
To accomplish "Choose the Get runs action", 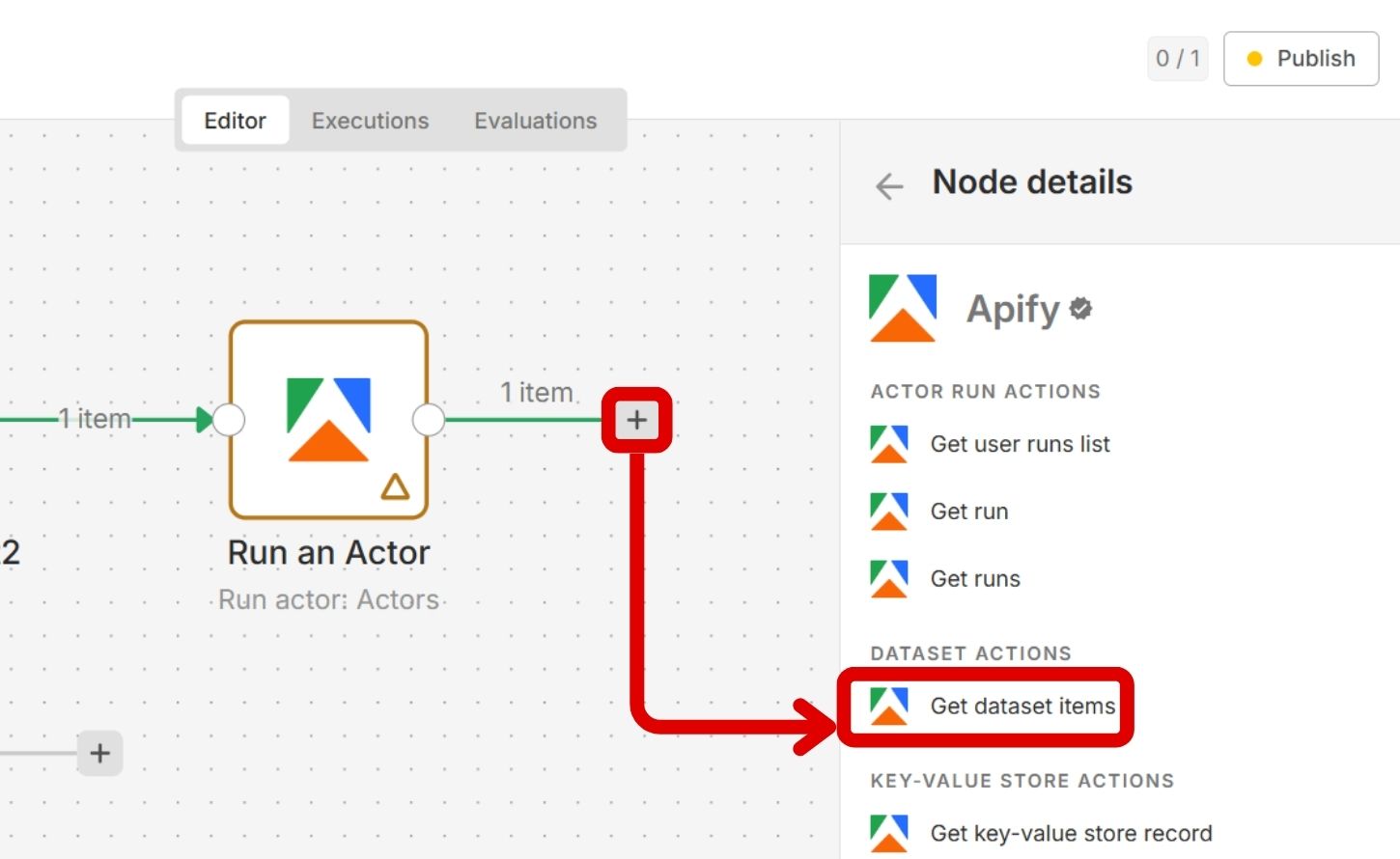I will [x=974, y=579].
